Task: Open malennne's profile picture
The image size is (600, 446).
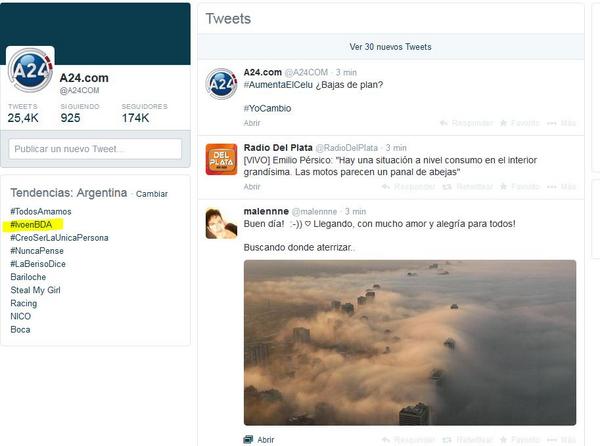Action: pyautogui.click(x=221, y=223)
